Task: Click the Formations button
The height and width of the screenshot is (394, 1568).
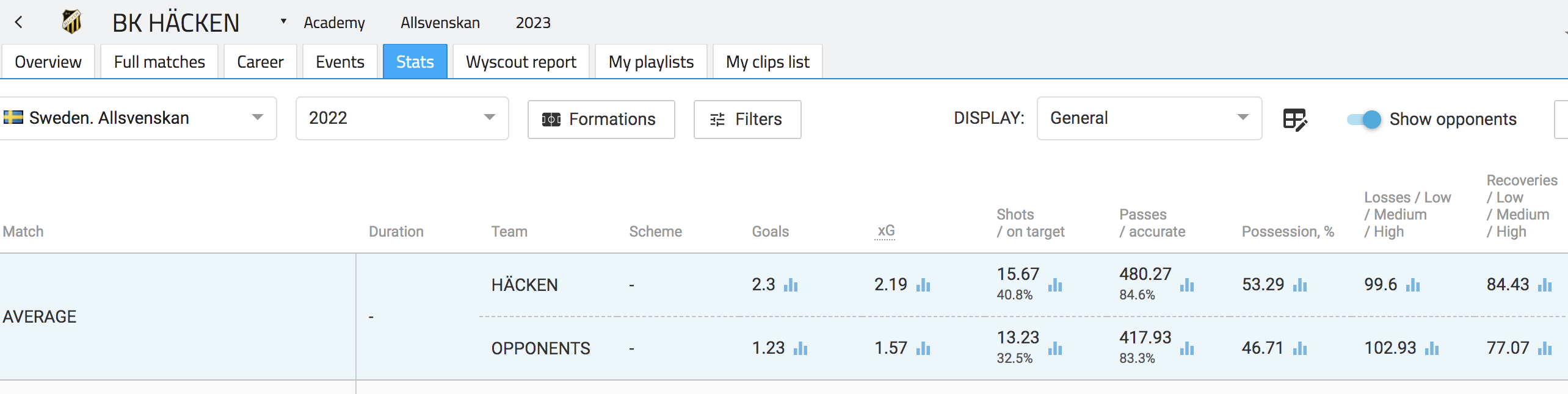Action: tap(601, 119)
